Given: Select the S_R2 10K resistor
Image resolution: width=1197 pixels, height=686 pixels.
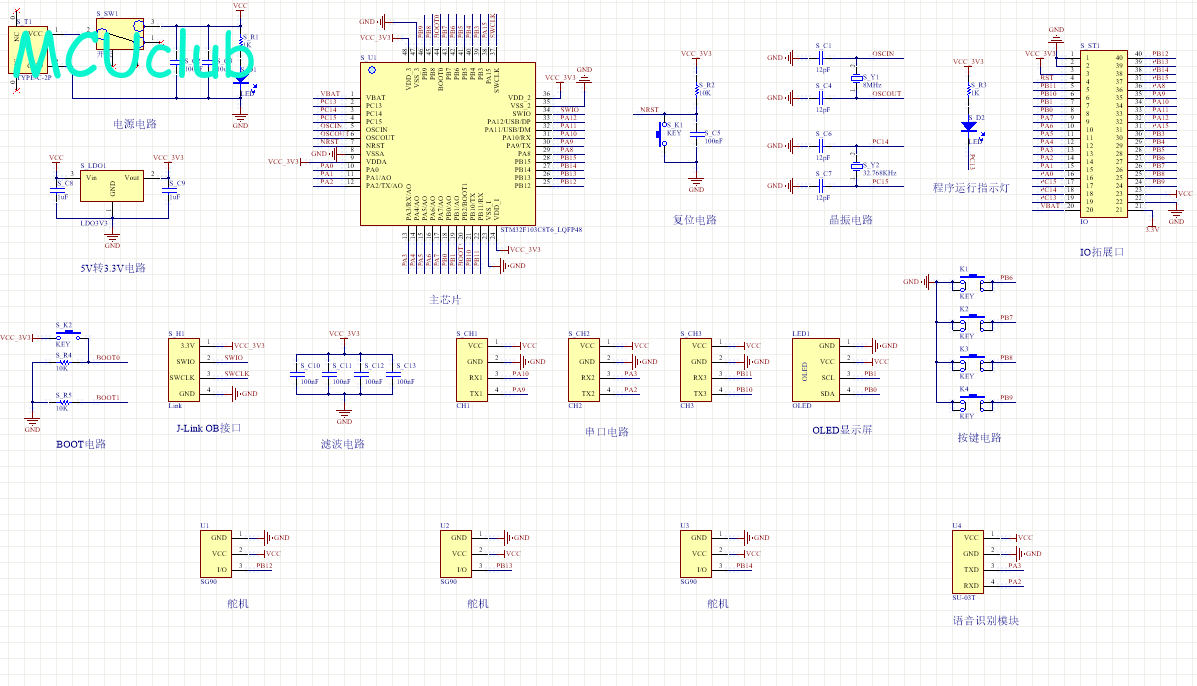Looking at the screenshot, I should (697, 90).
